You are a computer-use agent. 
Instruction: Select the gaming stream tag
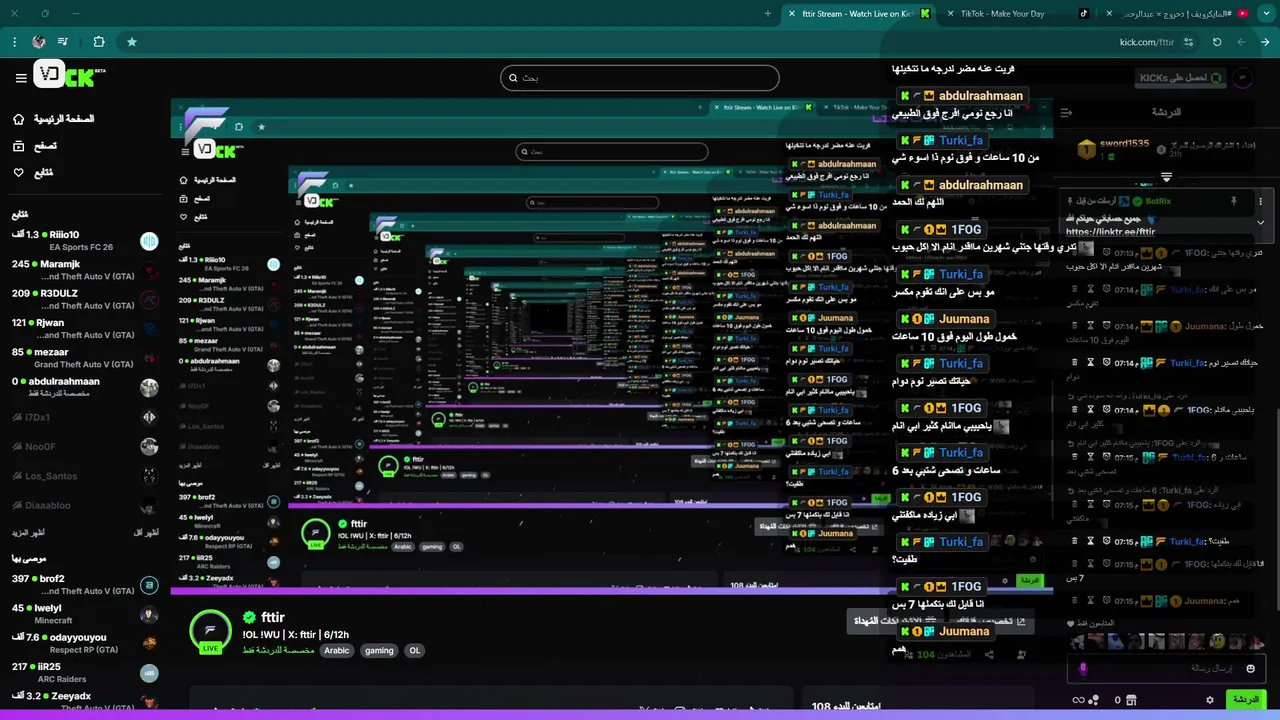379,650
